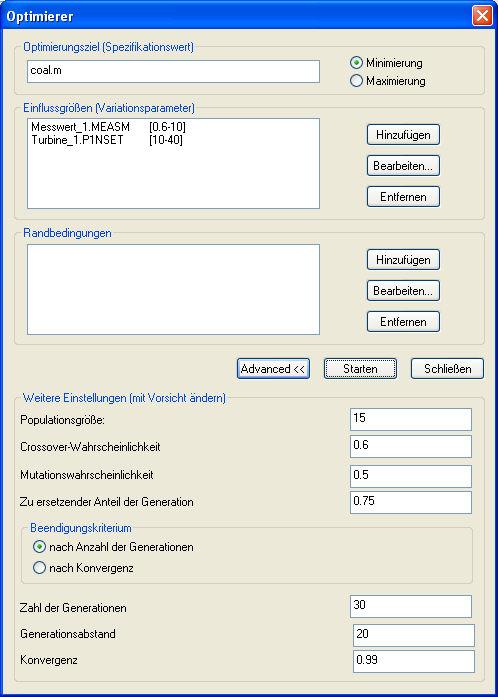Click the Zahl der Generationen field
Viewport: 498px width, 697px height.
411,607
